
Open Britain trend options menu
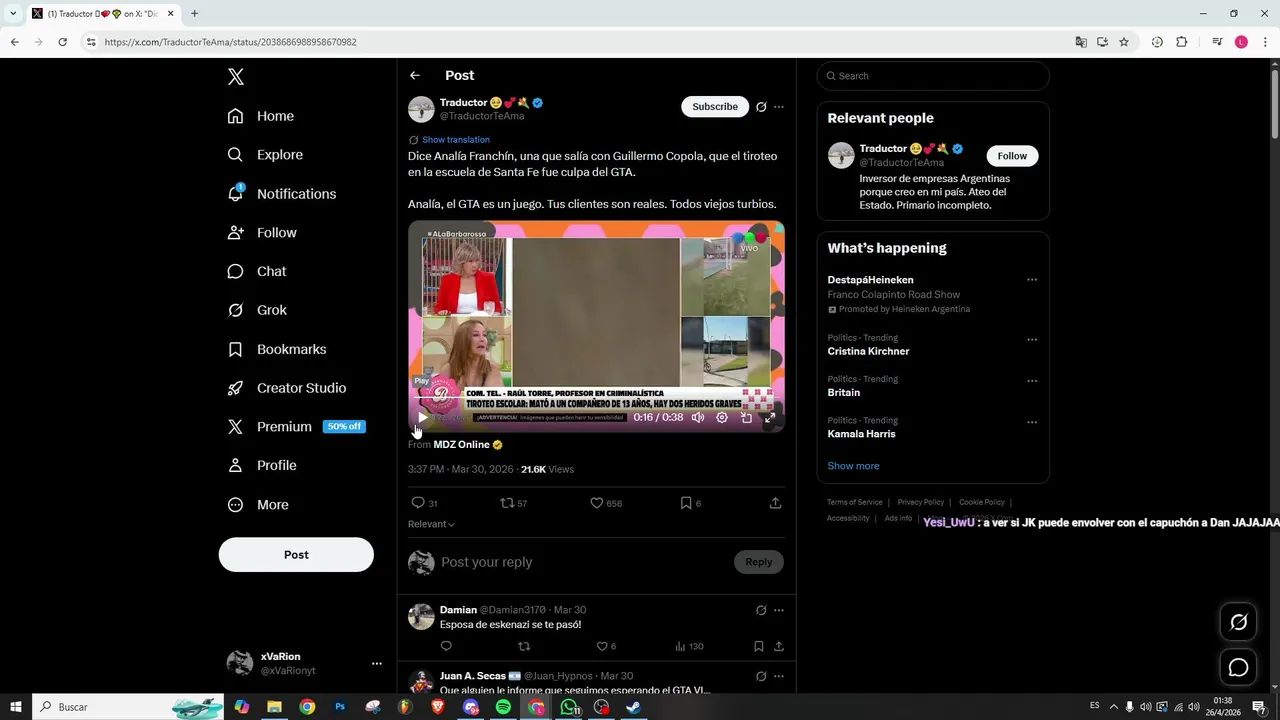(1032, 380)
